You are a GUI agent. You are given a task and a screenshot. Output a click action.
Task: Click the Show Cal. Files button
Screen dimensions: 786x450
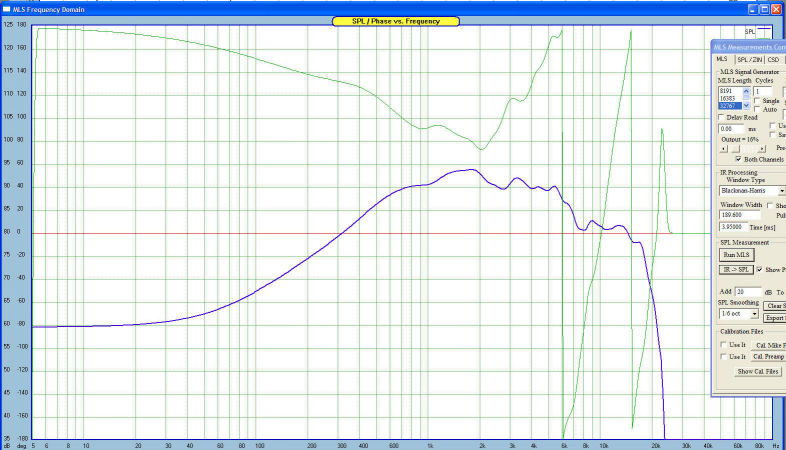pyautogui.click(x=758, y=371)
